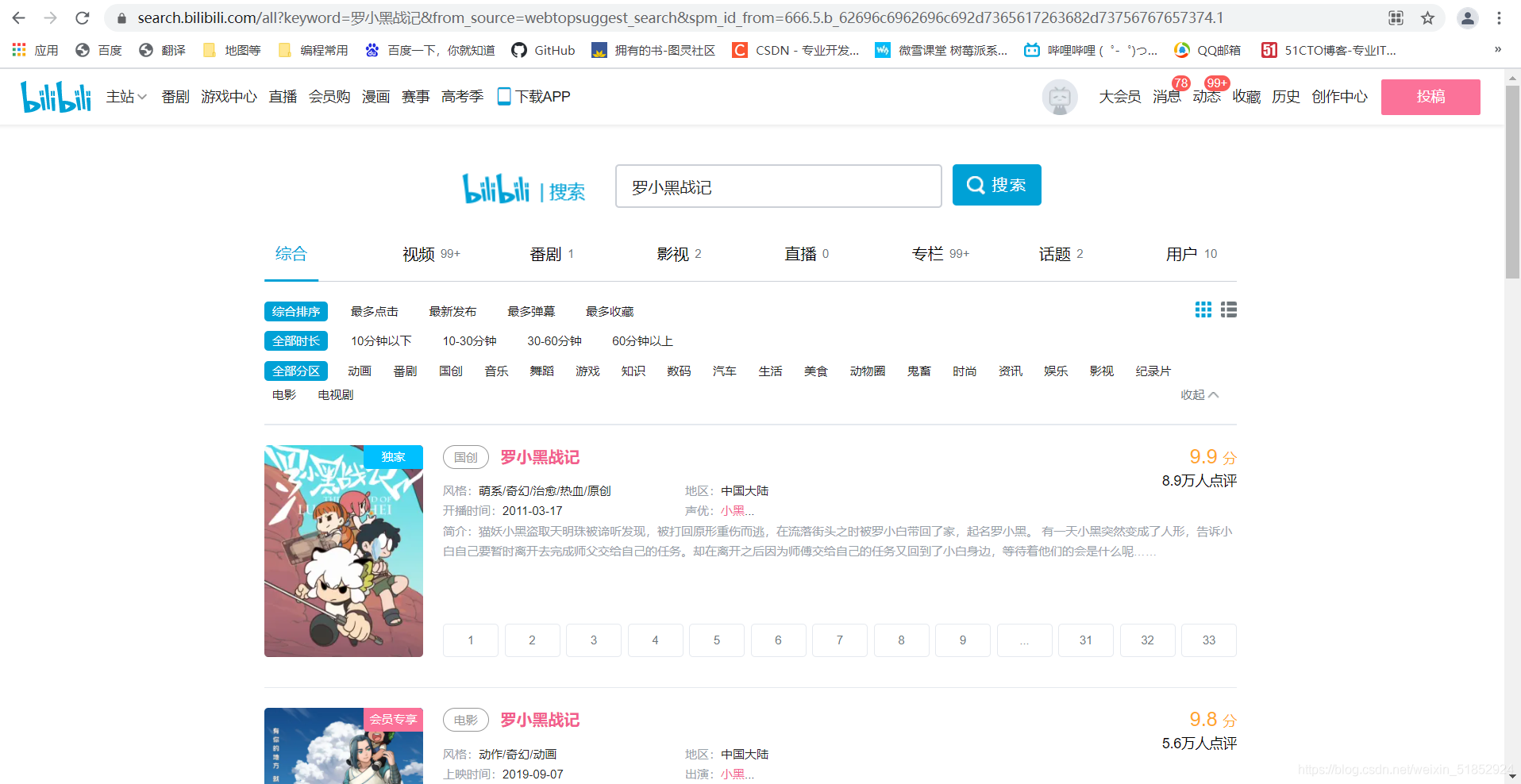The height and width of the screenshot is (784, 1521).
Task: Switch to list view layout icon
Action: point(1229,309)
